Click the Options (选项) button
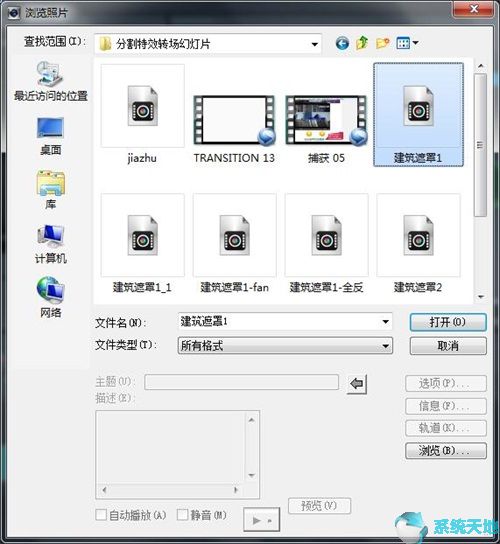The width and height of the screenshot is (500, 544). tap(446, 383)
